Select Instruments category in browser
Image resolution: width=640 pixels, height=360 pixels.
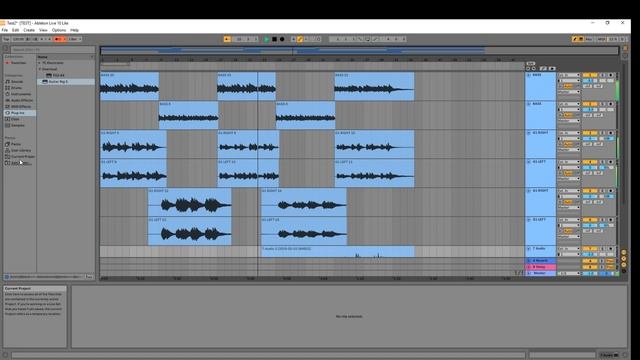[x=20, y=94]
